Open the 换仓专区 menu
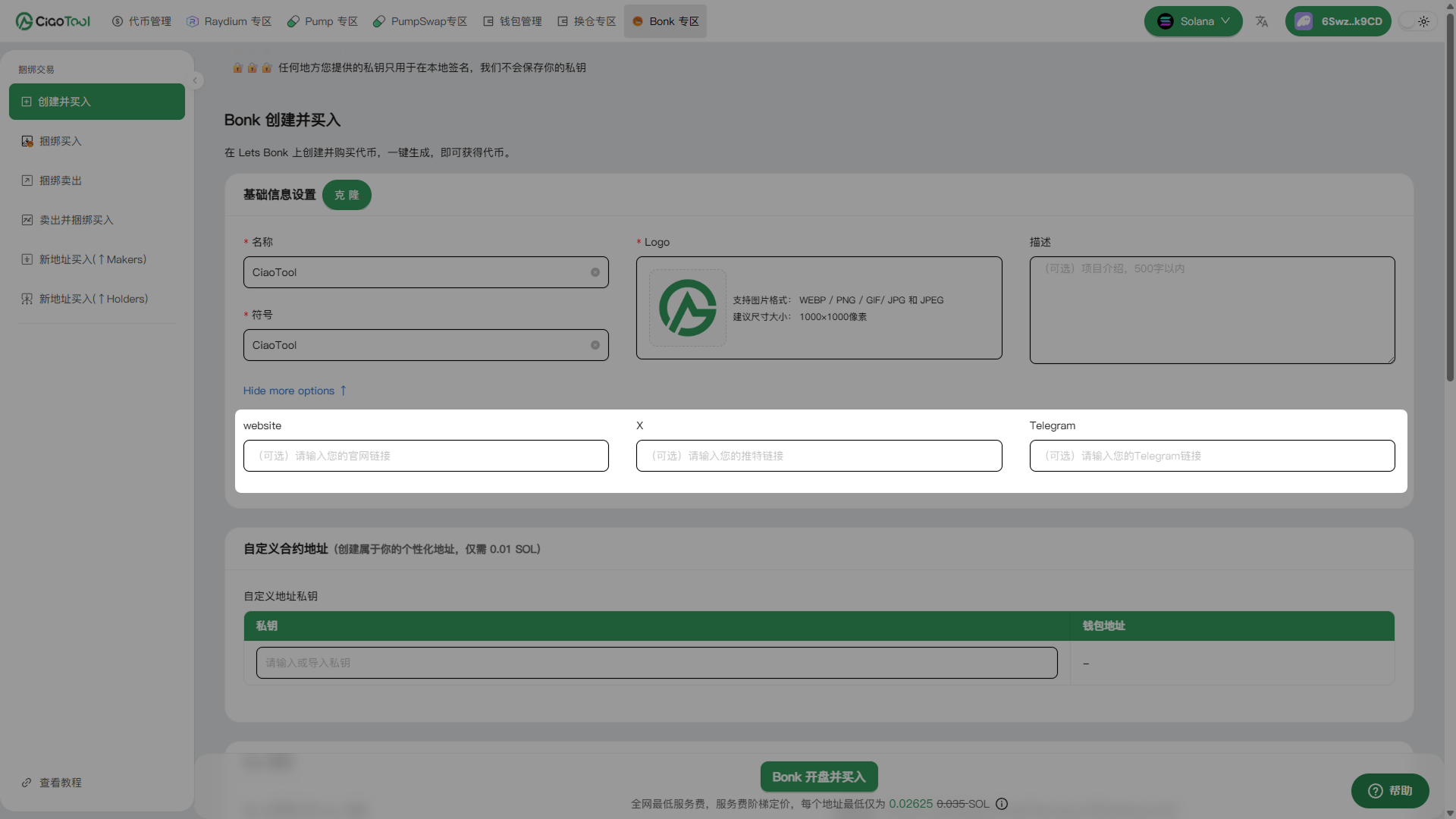The height and width of the screenshot is (819, 1456). tap(586, 21)
